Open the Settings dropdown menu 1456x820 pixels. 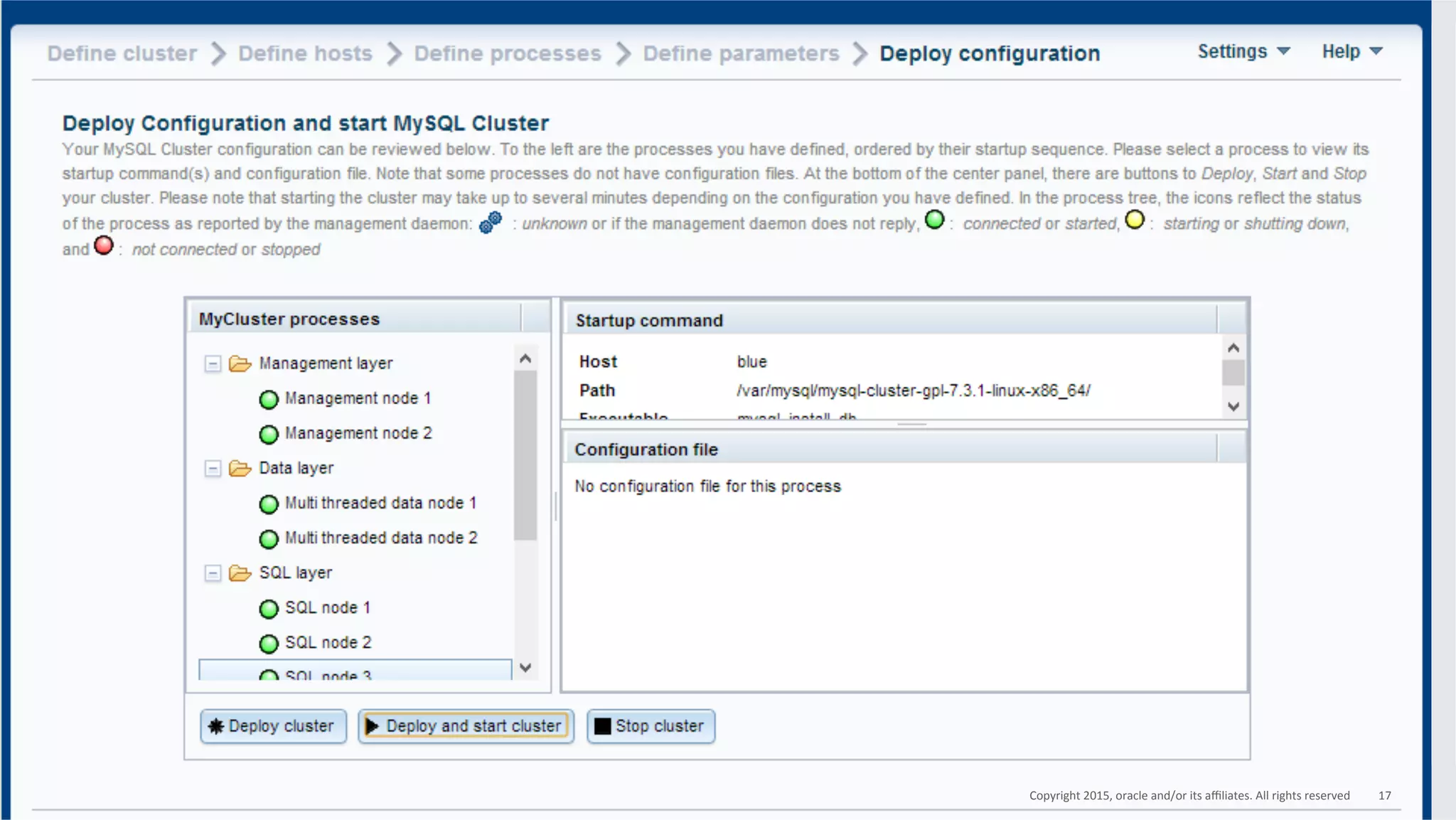(1243, 51)
